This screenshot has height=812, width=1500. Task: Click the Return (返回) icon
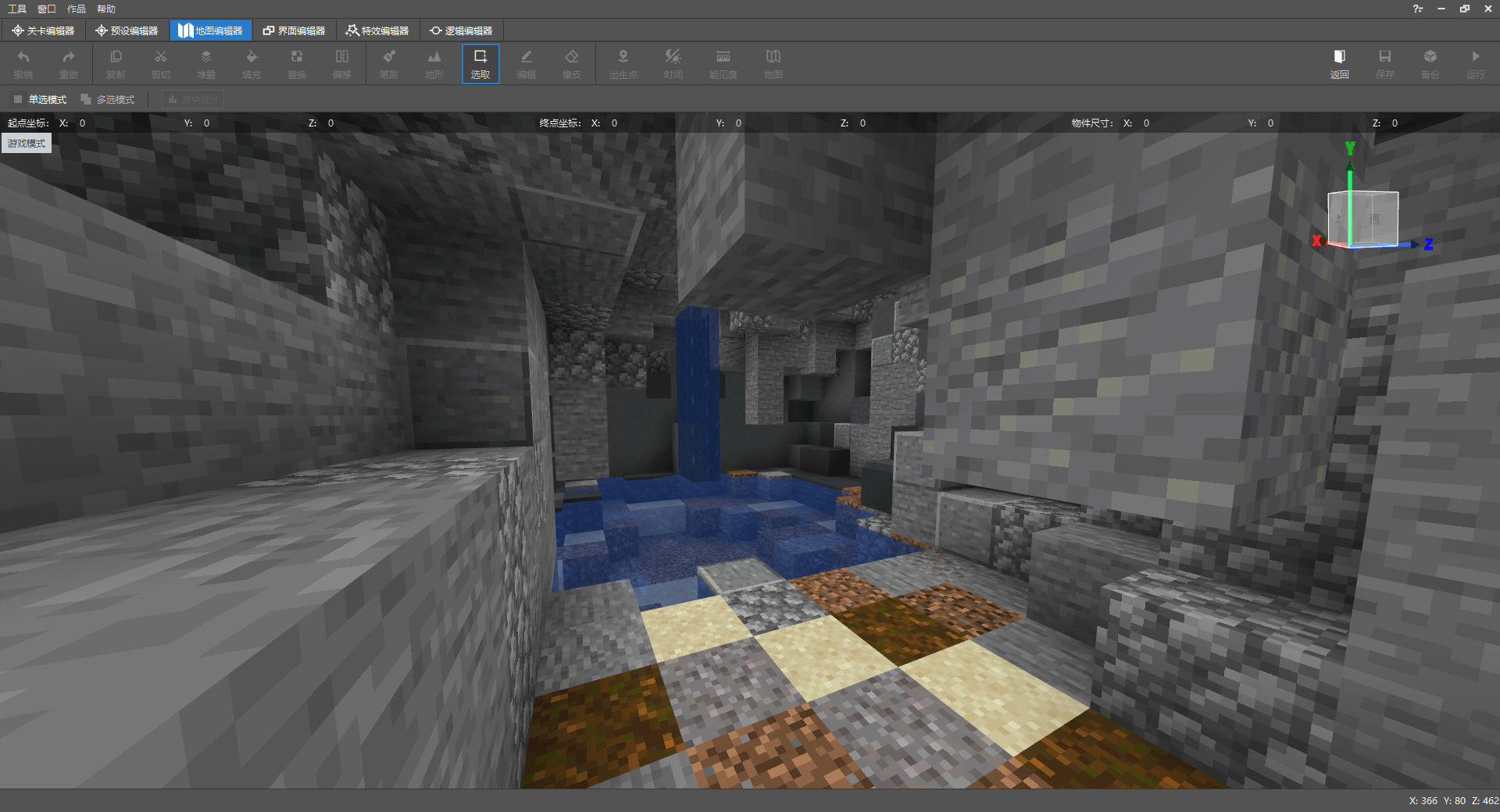pos(1340,63)
